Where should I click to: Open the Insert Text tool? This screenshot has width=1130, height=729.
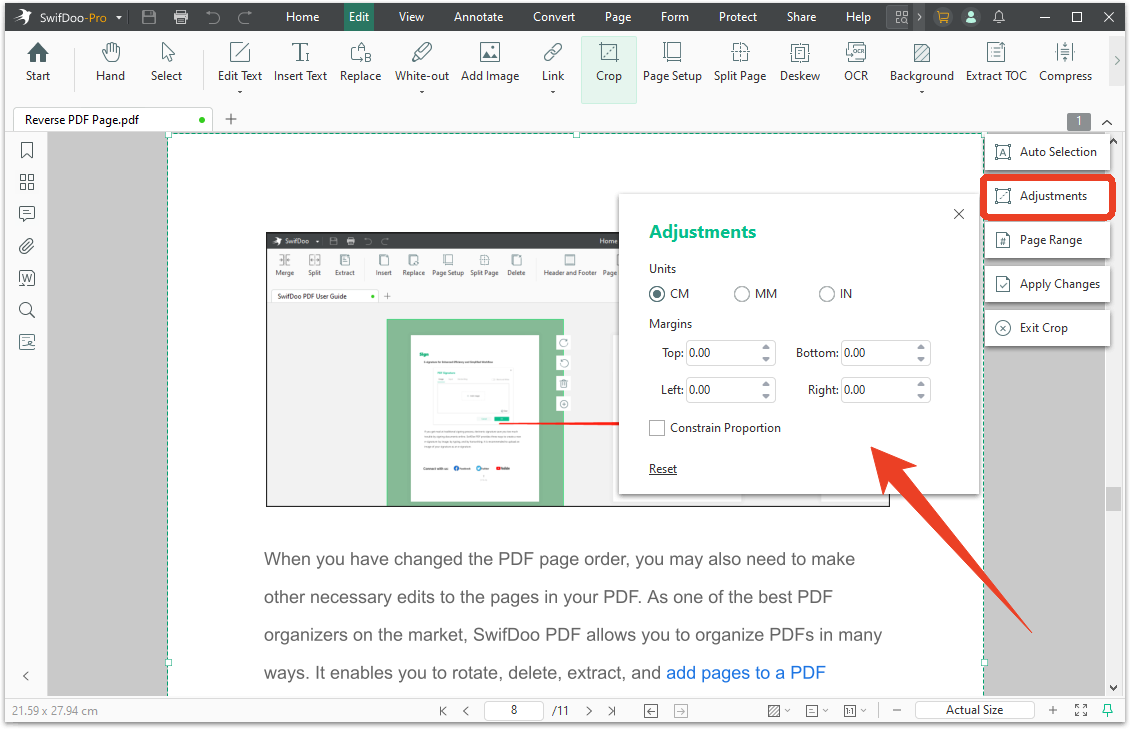point(300,62)
